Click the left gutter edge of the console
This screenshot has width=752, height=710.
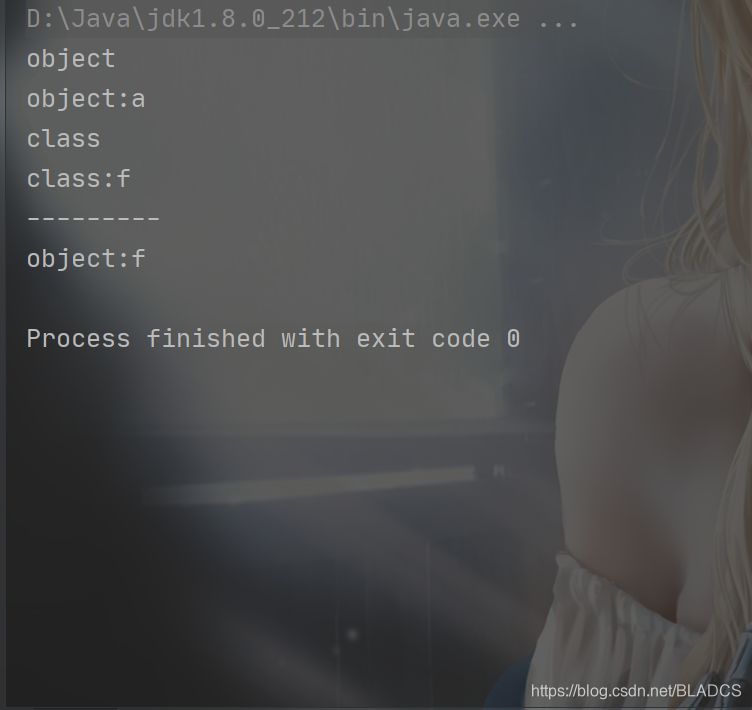3,355
